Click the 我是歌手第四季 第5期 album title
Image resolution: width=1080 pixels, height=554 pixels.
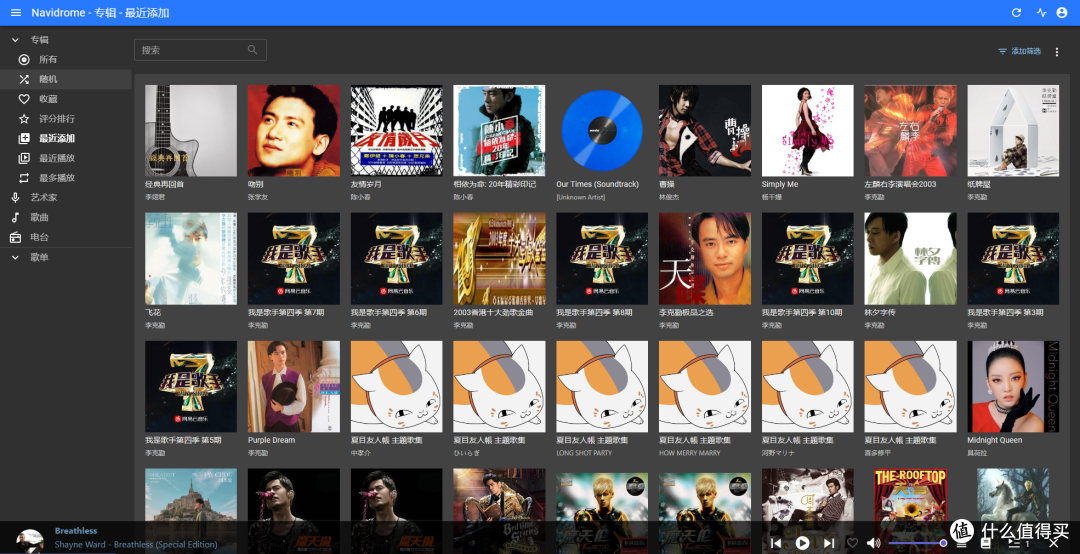click(x=183, y=440)
